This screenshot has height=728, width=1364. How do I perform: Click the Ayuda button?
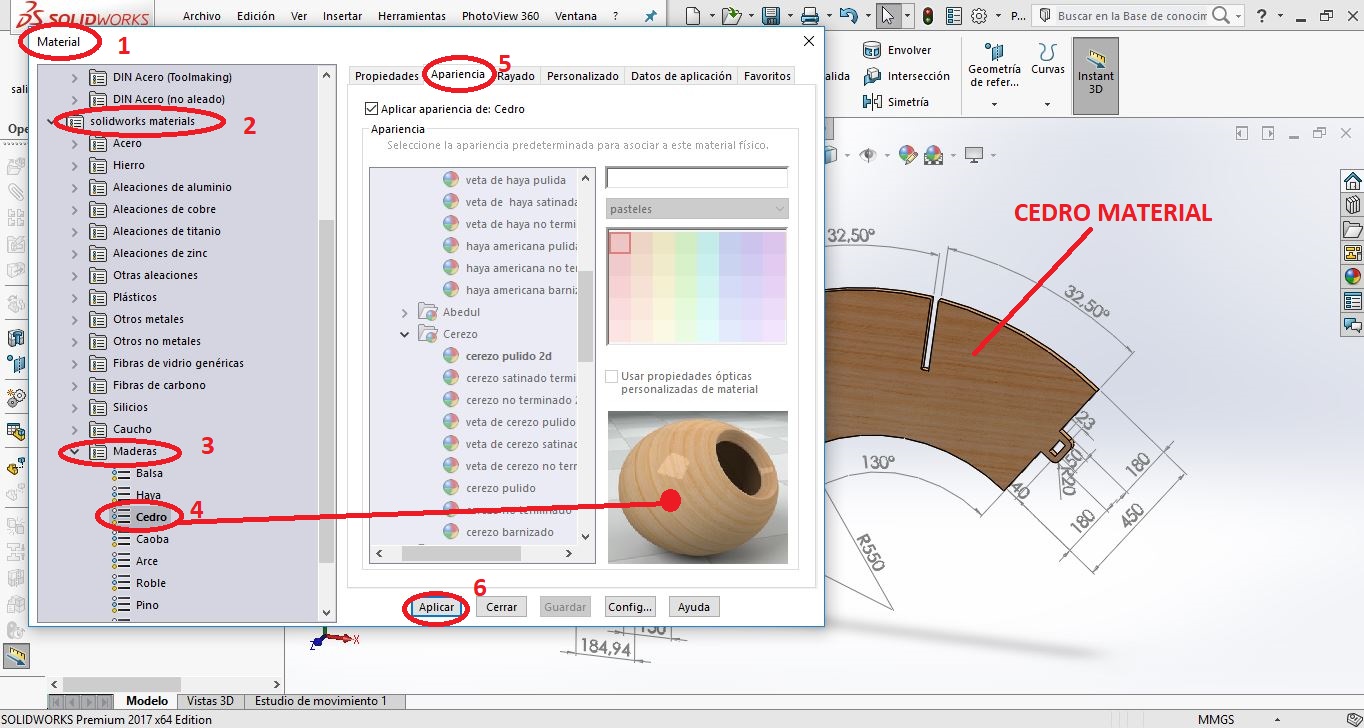[694, 607]
